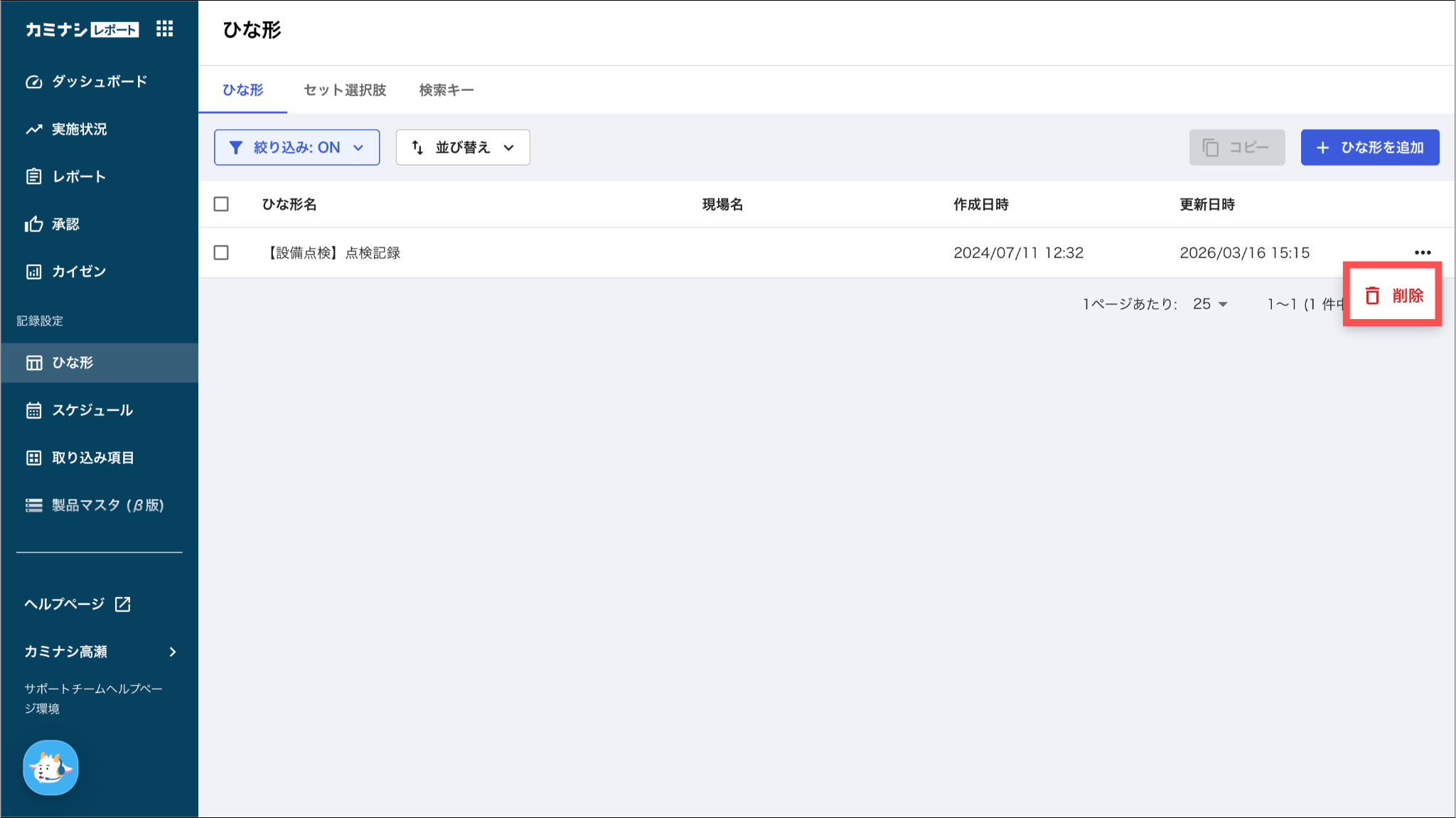This screenshot has height=818, width=1456.
Task: Check the select-all header checkbox
Action: click(221, 204)
